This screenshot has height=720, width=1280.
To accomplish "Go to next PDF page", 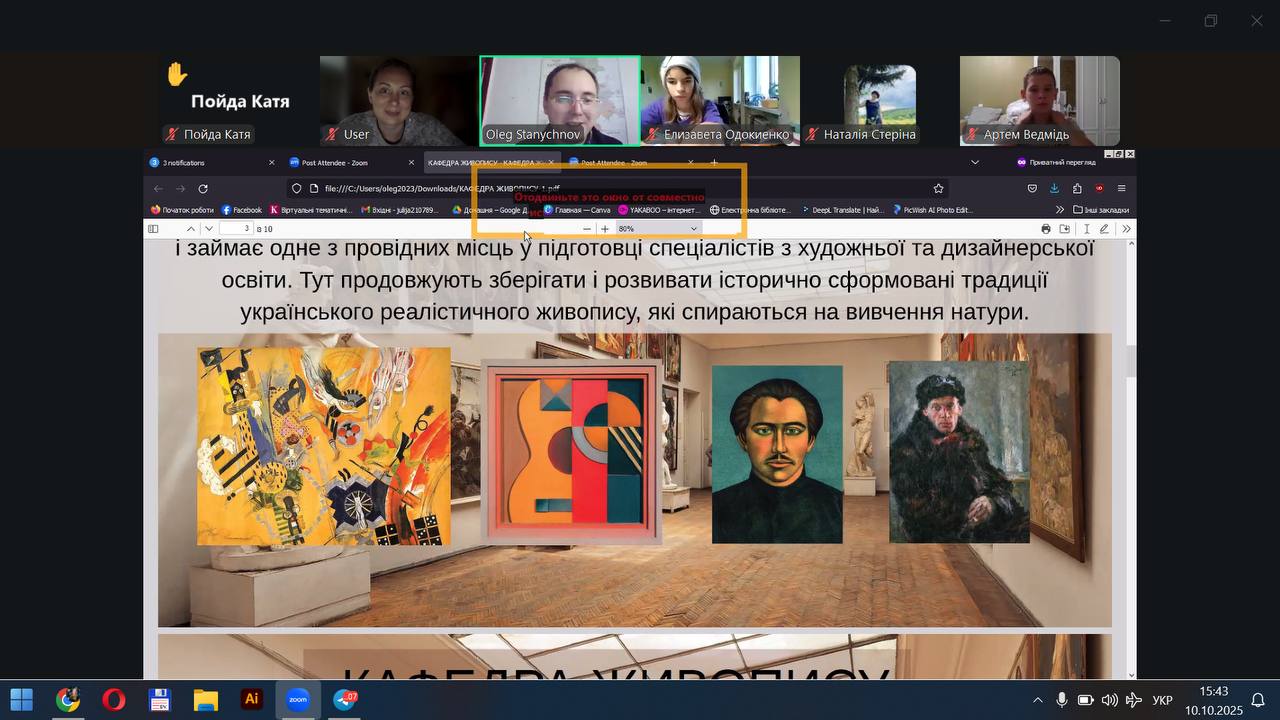I will tap(208, 229).
